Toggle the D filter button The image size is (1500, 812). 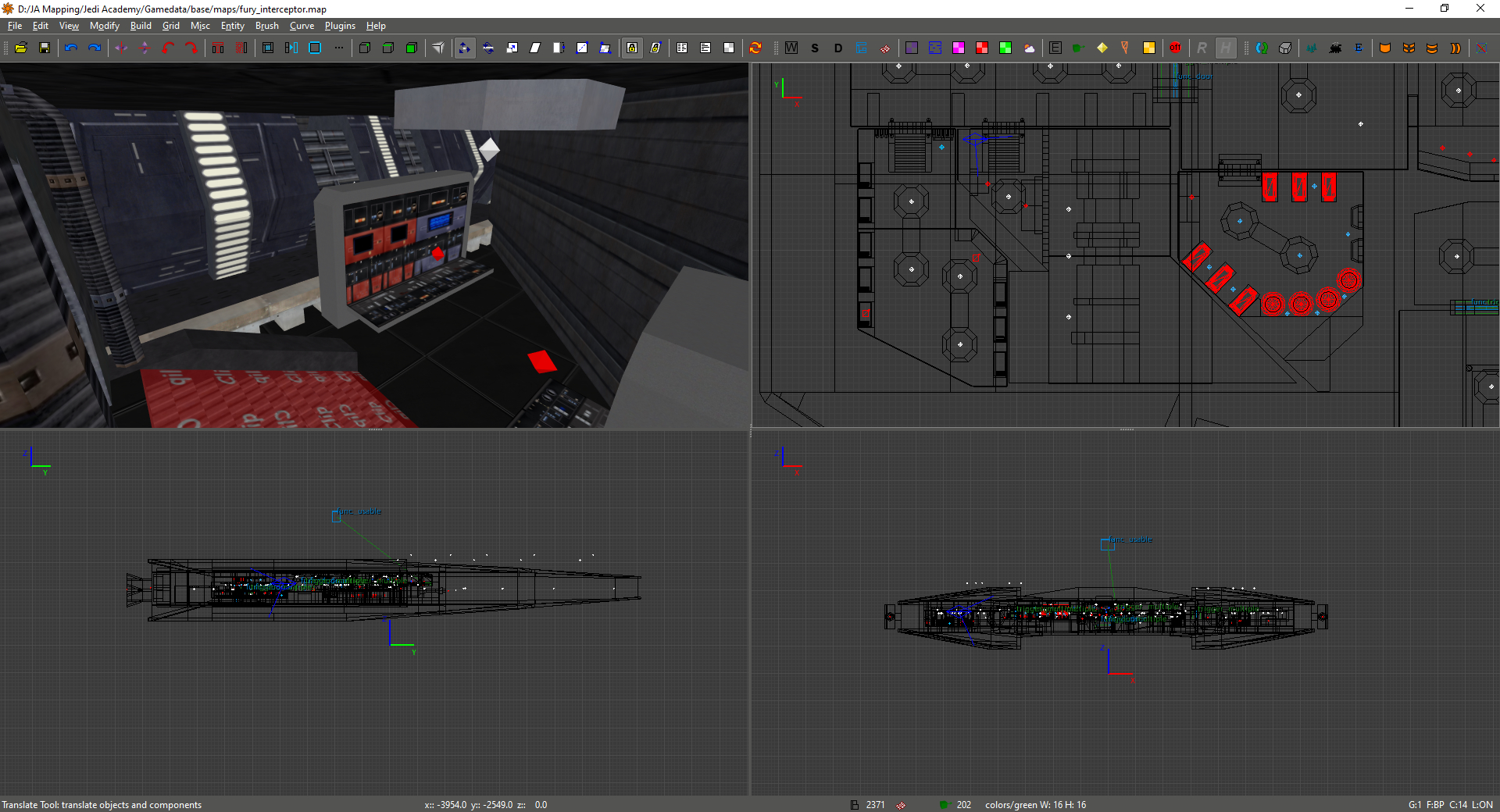(838, 48)
